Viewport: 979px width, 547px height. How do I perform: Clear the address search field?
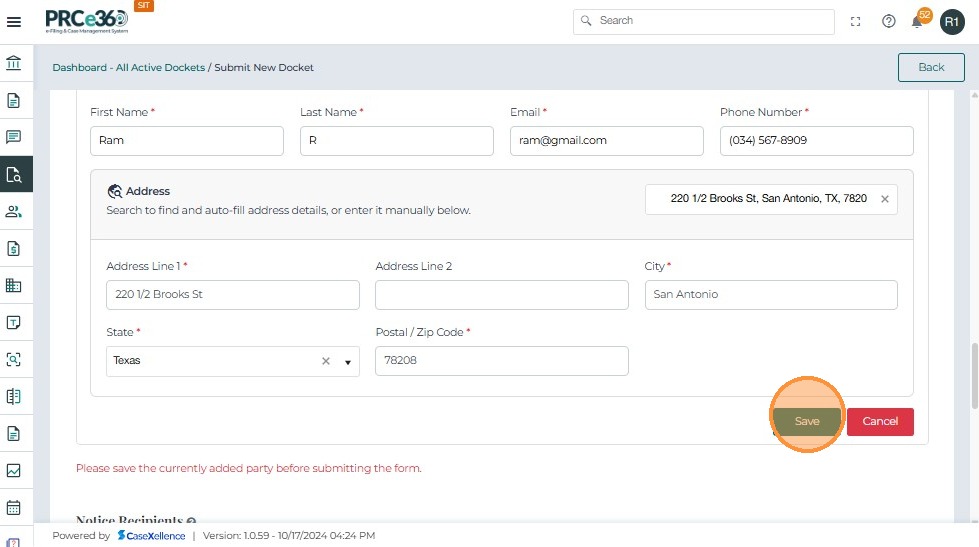click(884, 199)
